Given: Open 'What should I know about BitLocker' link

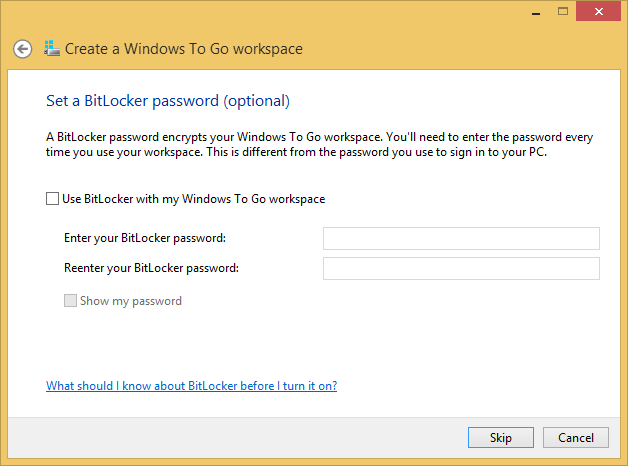Looking at the screenshot, I should point(191,386).
